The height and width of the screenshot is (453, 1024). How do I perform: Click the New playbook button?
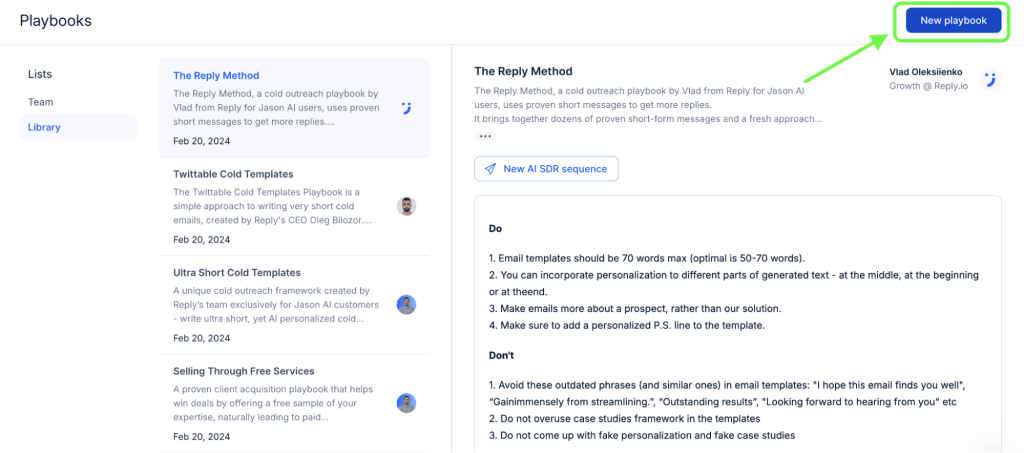(952, 21)
